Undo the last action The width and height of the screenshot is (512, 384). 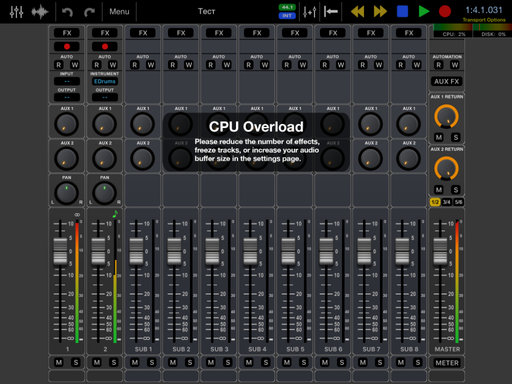tap(67, 12)
